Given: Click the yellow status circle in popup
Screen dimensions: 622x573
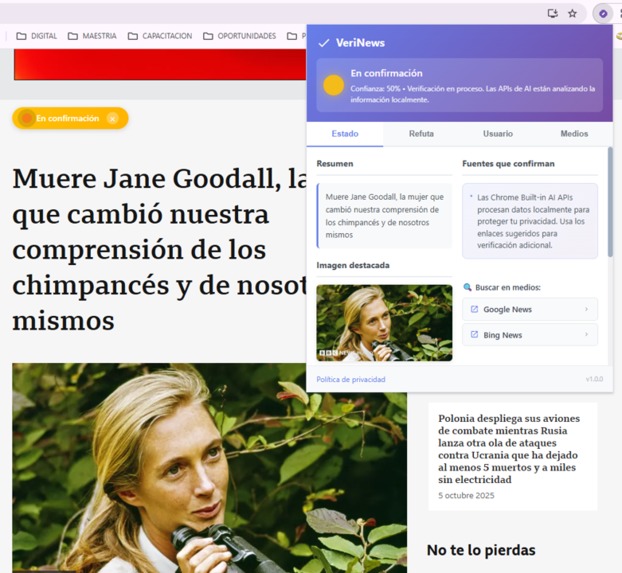Looking at the screenshot, I should [333, 85].
